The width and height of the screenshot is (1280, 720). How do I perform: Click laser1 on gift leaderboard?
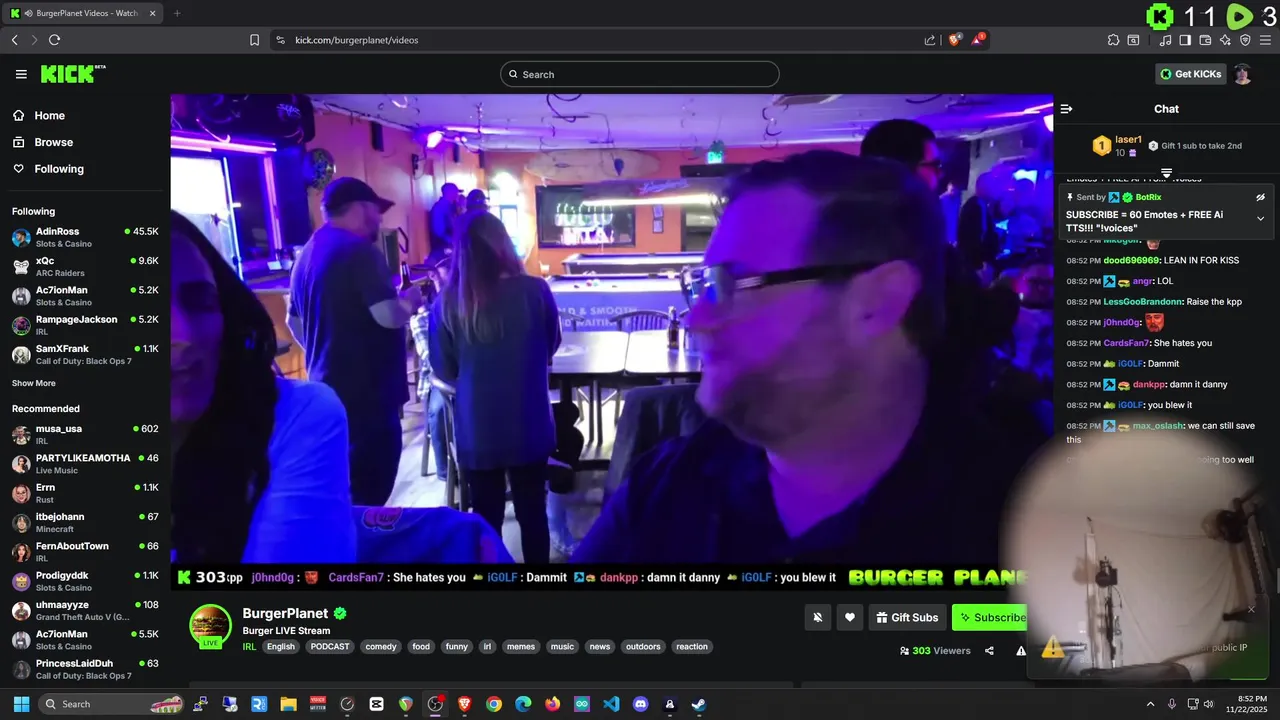pos(1128,139)
